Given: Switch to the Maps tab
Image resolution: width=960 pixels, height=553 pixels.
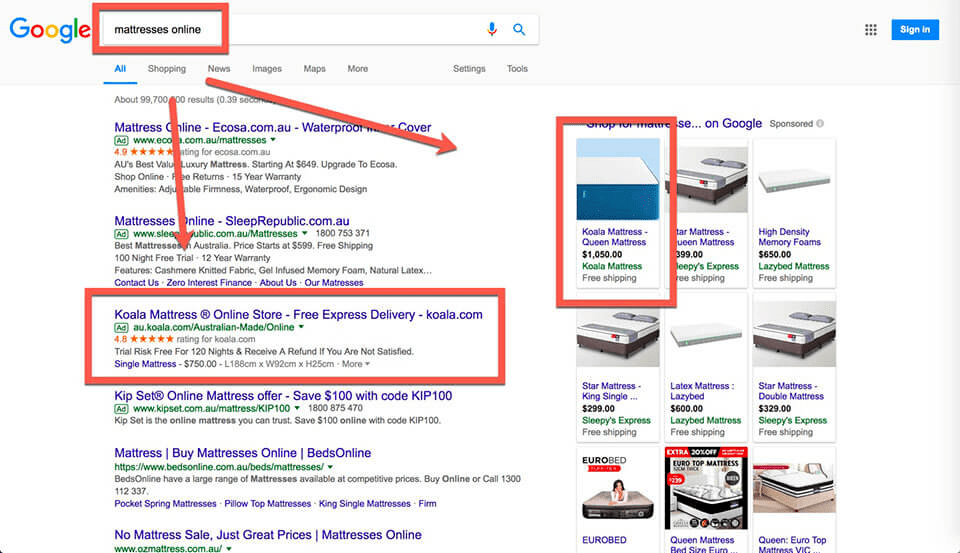Looking at the screenshot, I should (x=315, y=69).
